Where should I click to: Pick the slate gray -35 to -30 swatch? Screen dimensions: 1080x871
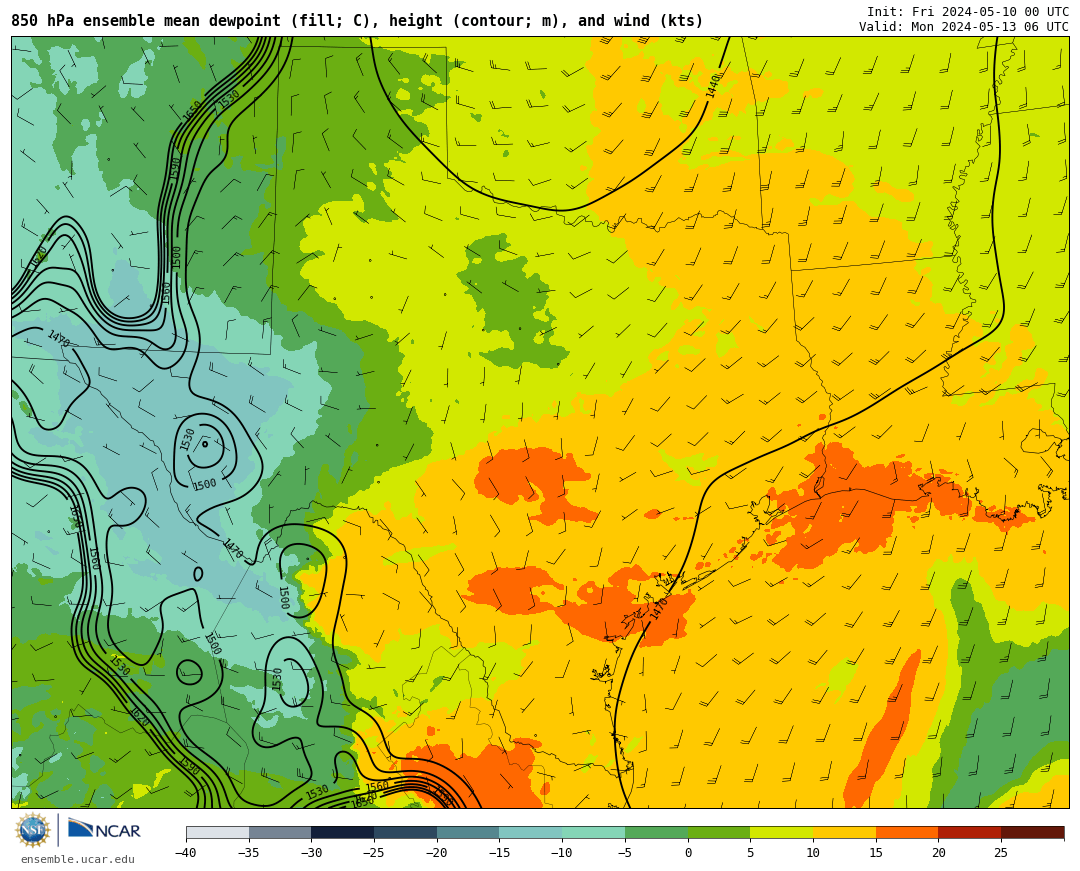pos(280,832)
